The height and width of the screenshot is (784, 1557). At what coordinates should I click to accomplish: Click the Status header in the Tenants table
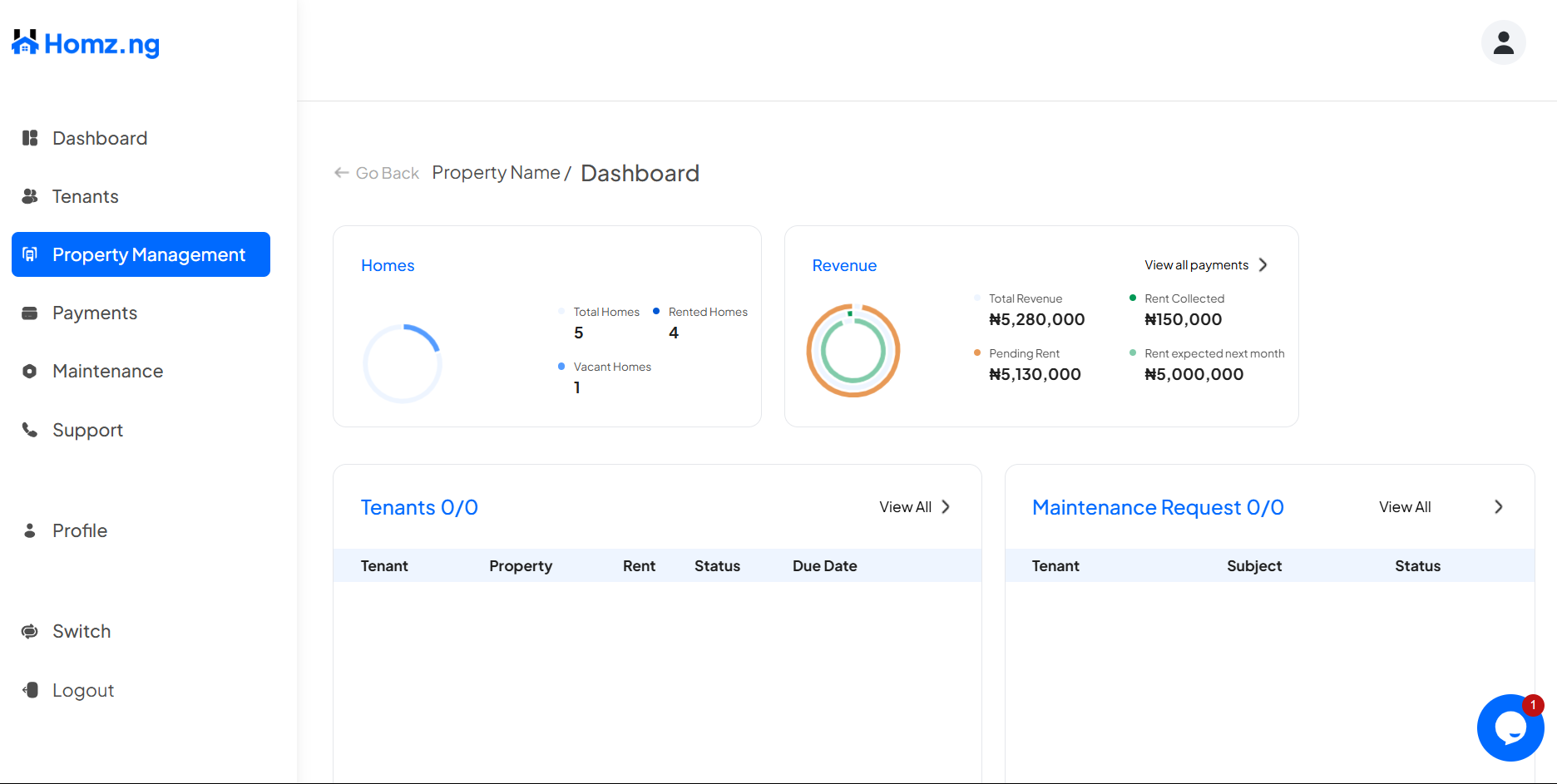tap(717, 566)
